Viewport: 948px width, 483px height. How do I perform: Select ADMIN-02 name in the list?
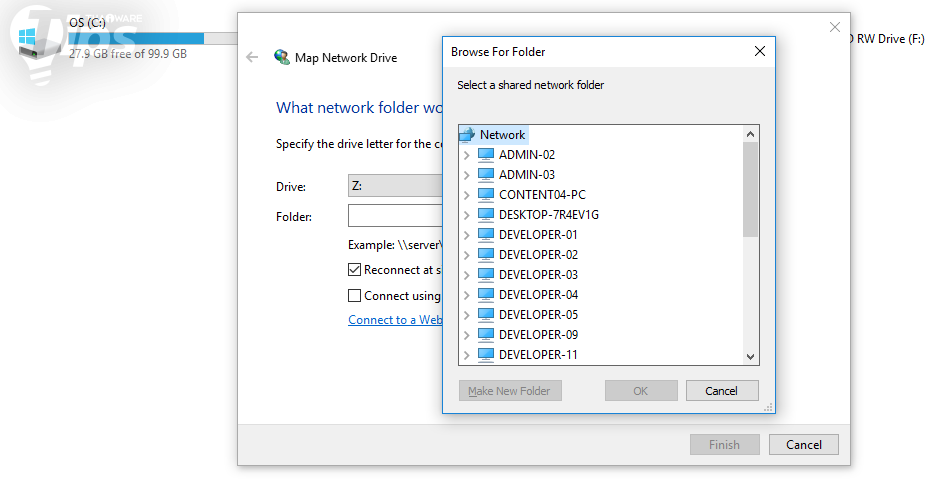(x=527, y=155)
